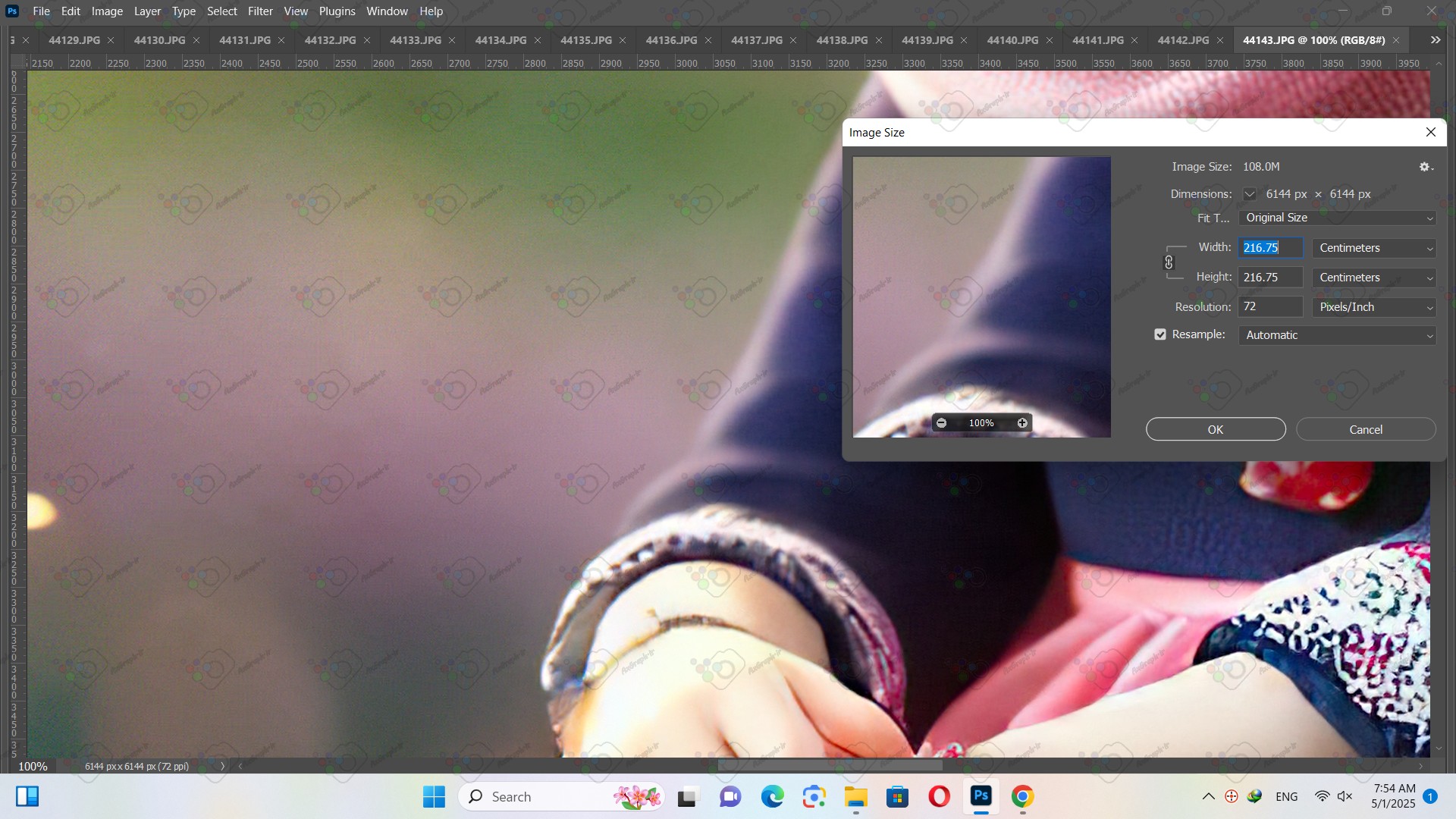Switch to the 44142.JPG tab
Screen dimensions: 1456x819
(1183, 40)
